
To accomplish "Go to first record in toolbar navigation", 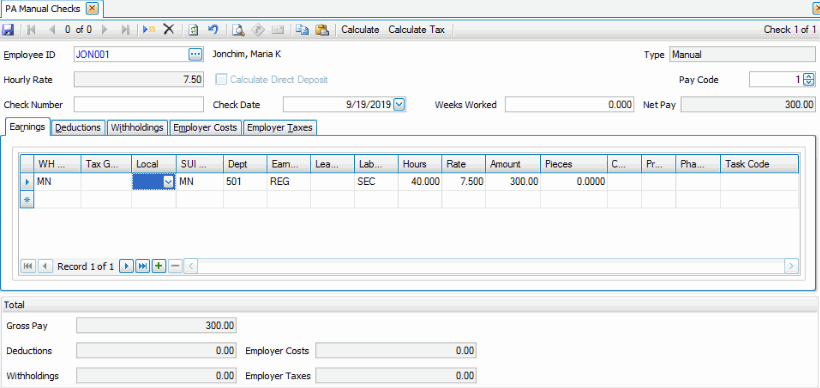I will coord(31,30).
